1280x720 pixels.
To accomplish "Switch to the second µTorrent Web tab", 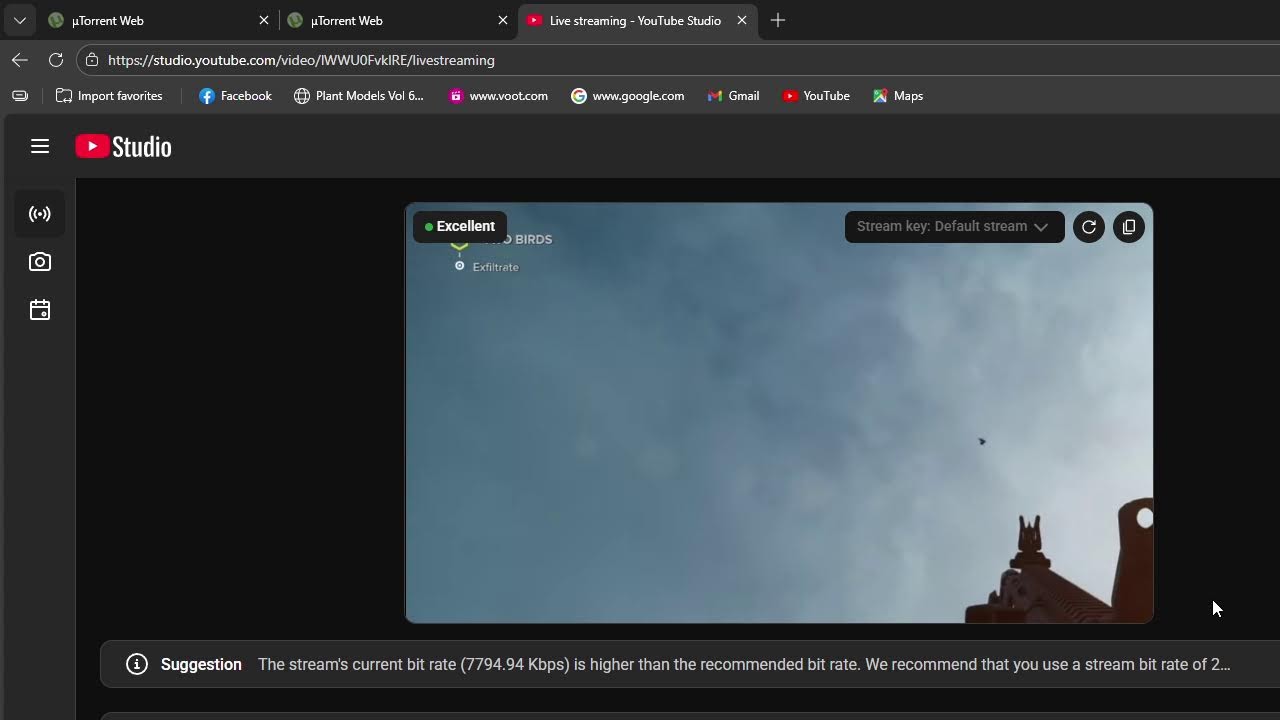I will (x=397, y=20).
